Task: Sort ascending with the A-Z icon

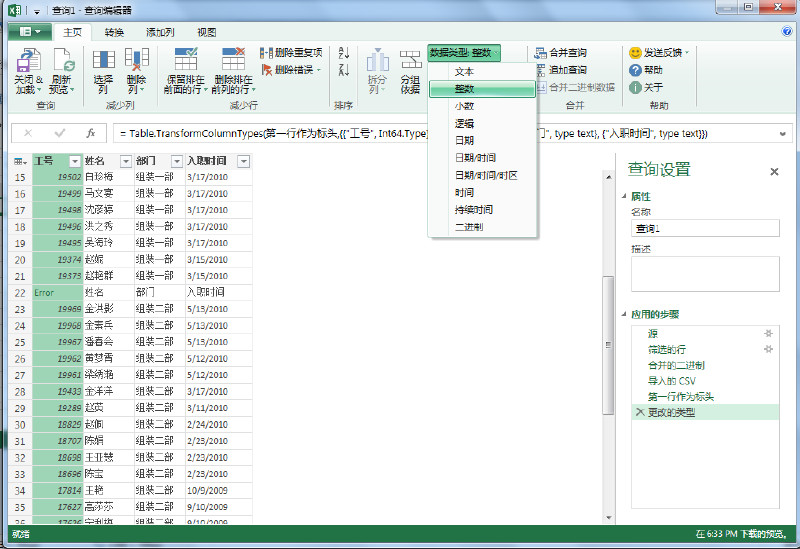Action: pos(344,53)
